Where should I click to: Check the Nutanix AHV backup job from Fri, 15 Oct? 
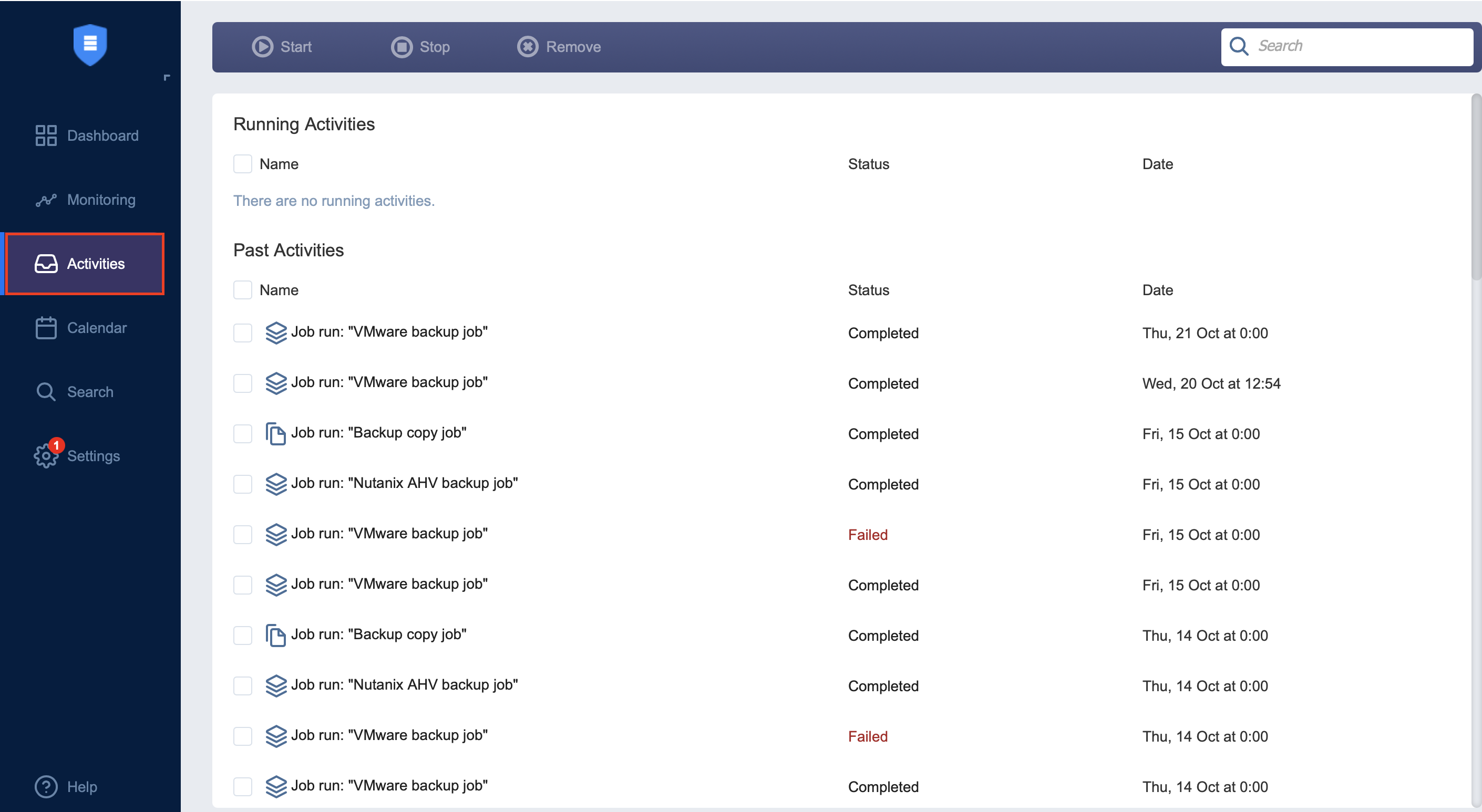[x=243, y=484]
